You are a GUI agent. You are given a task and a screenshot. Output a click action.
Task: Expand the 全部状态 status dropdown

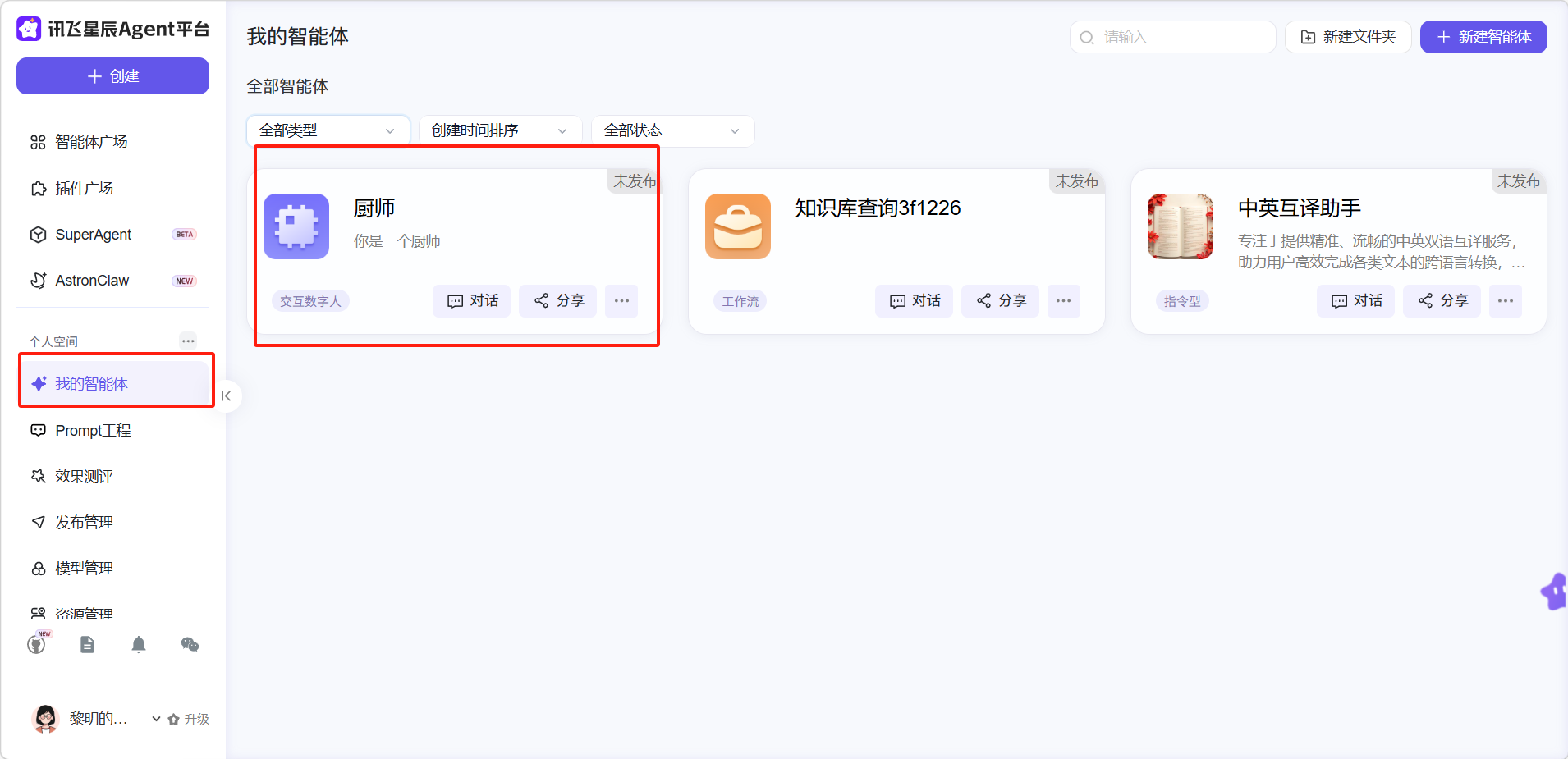[x=672, y=130]
